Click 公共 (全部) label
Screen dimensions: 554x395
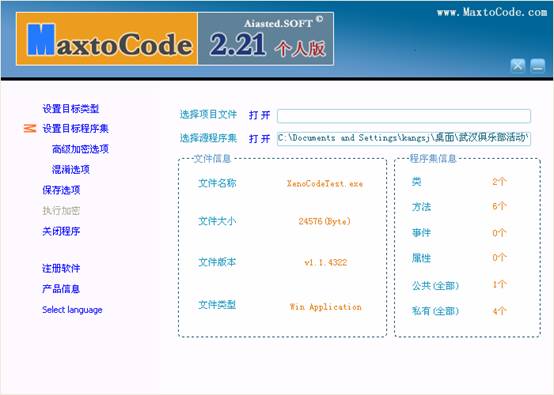pos(435,285)
